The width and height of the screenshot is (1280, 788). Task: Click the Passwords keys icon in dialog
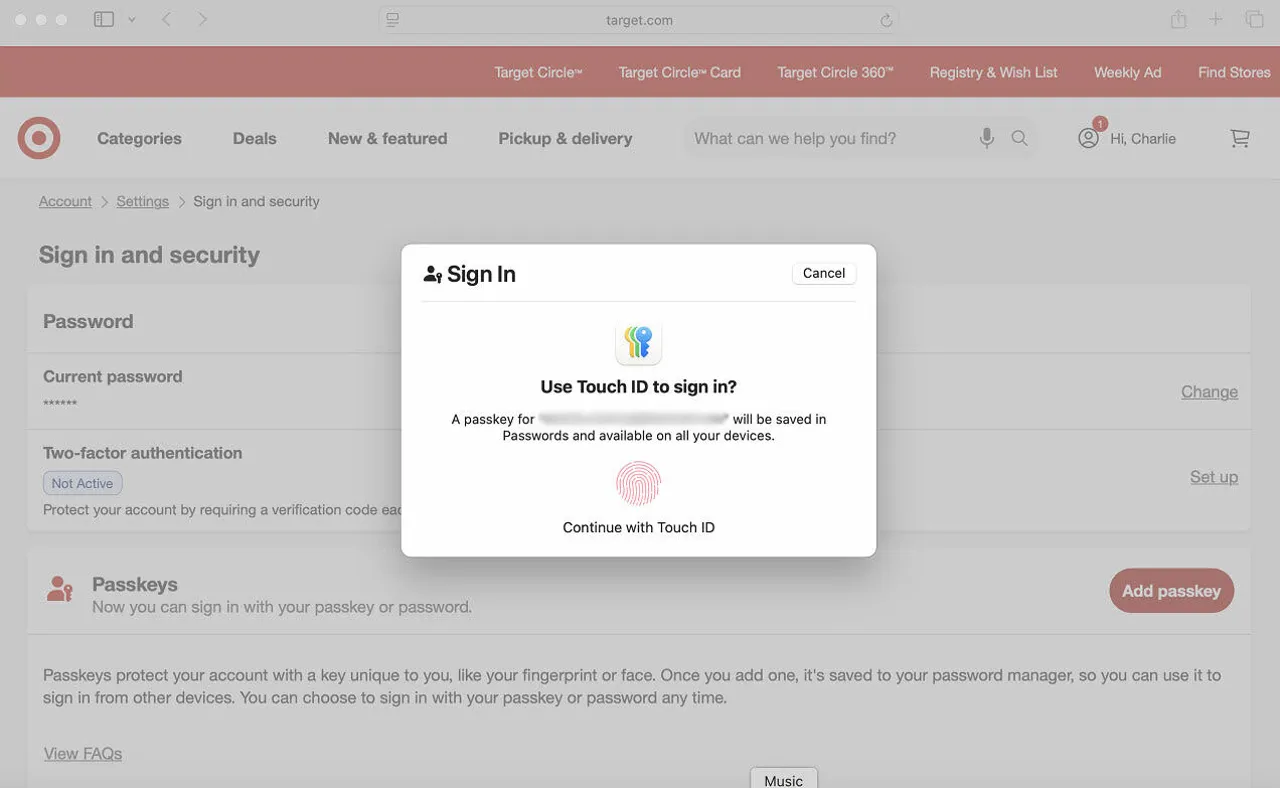tap(638, 343)
